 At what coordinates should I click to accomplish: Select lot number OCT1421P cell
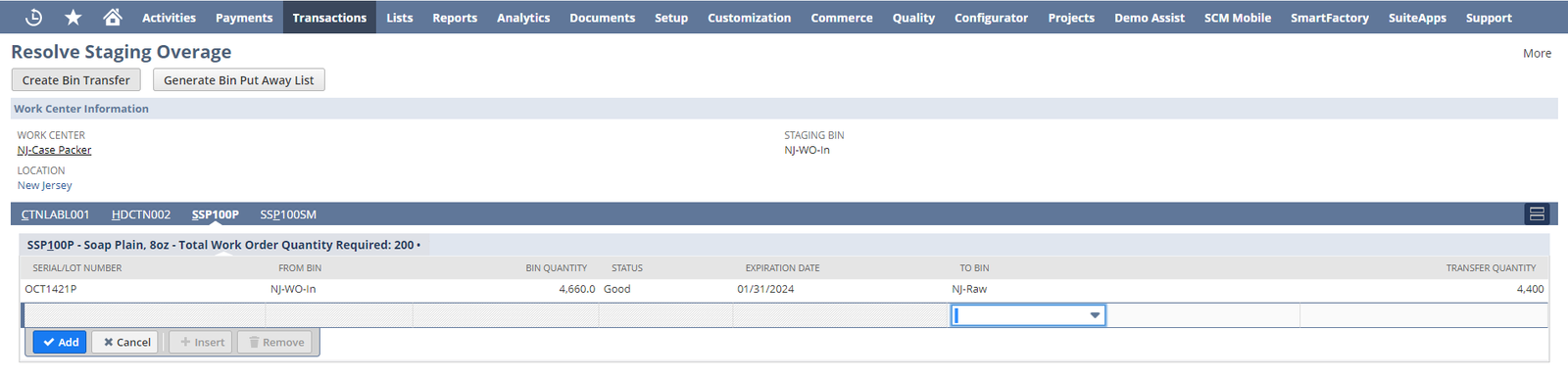pyautogui.click(x=51, y=289)
